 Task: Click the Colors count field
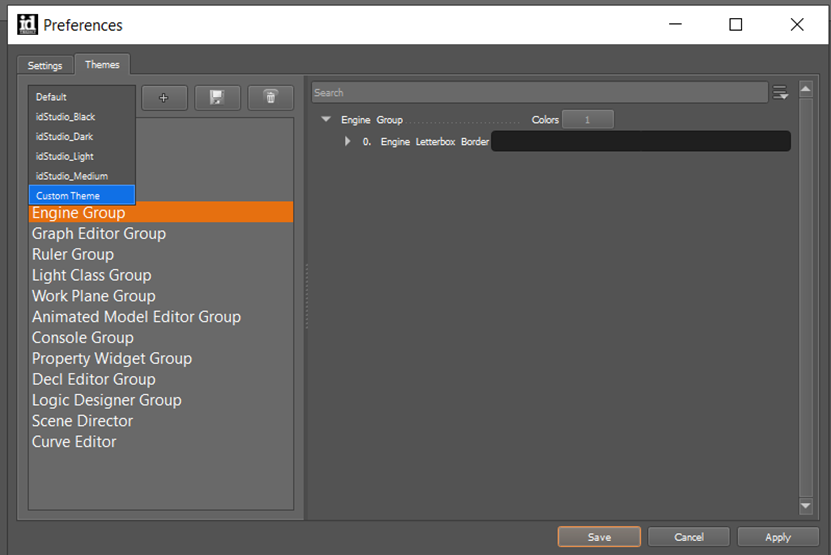click(588, 119)
